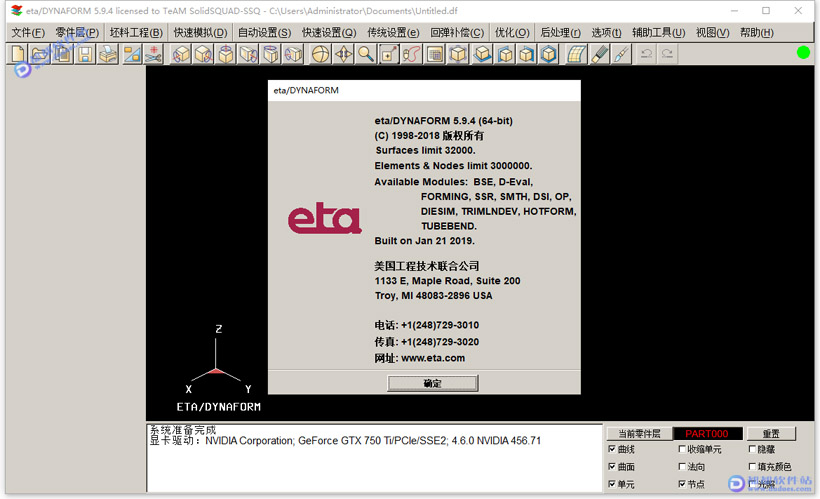Click the view cube icon left of hexagon cube
The height and width of the screenshot is (499, 820).
tap(527, 54)
